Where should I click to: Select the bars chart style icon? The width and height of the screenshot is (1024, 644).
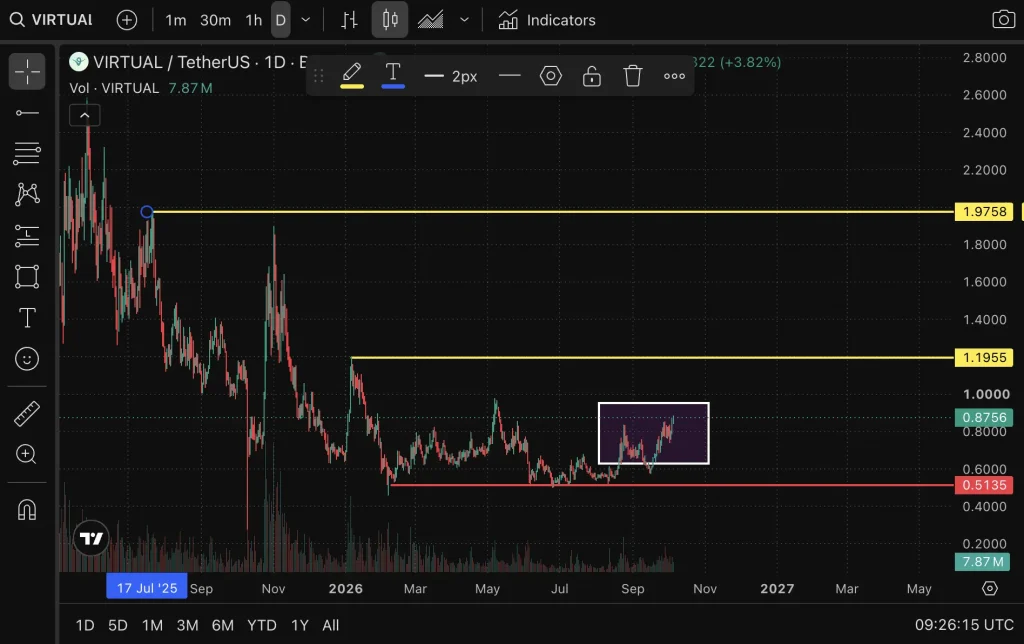pos(349,20)
